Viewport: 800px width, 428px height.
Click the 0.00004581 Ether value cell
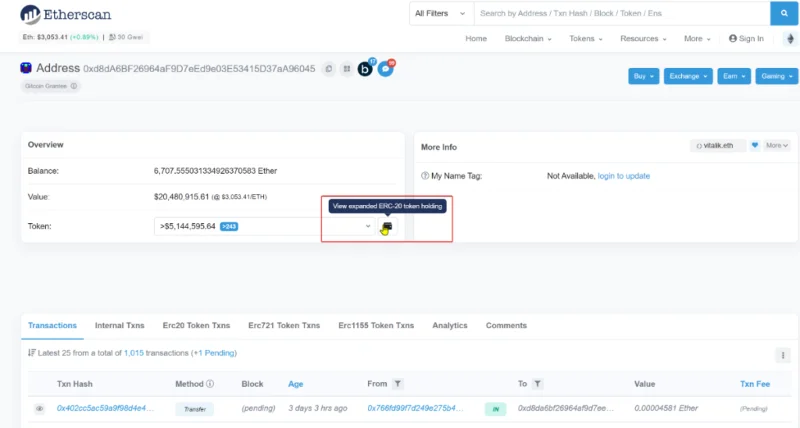tap(666, 408)
